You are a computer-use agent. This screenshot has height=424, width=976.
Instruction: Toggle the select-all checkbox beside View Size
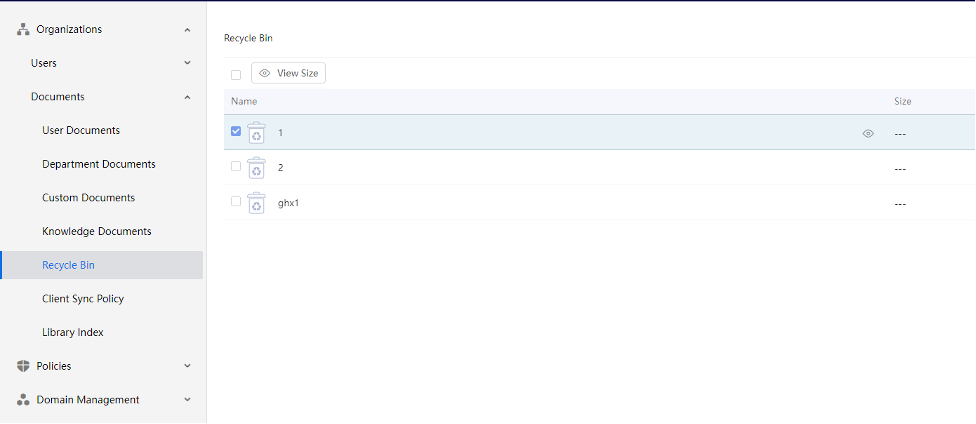(x=236, y=75)
